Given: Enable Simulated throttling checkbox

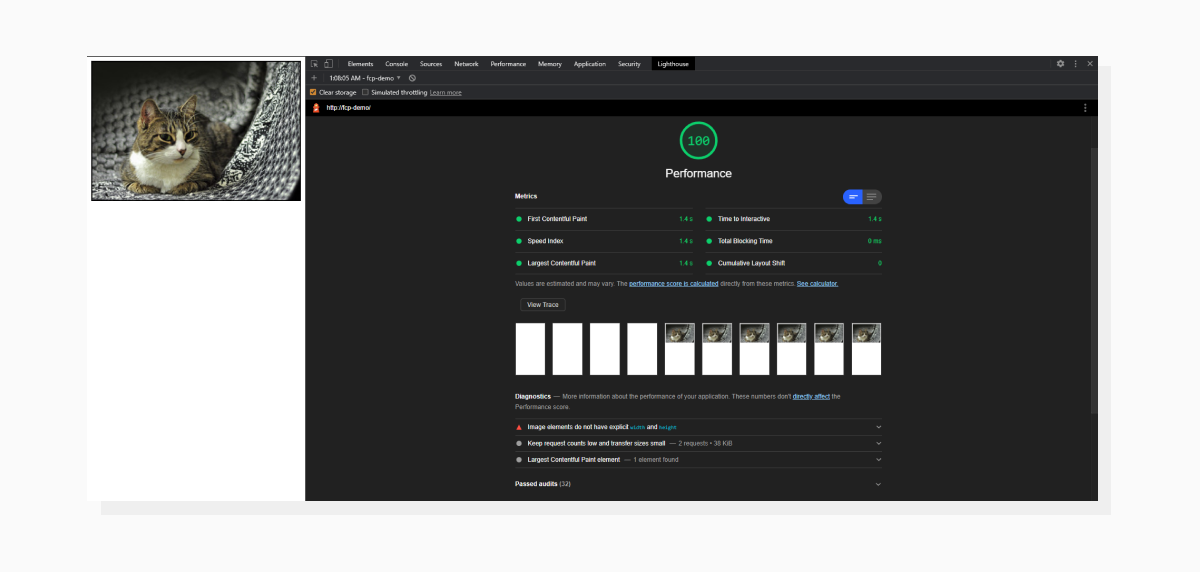Looking at the screenshot, I should 365,92.
